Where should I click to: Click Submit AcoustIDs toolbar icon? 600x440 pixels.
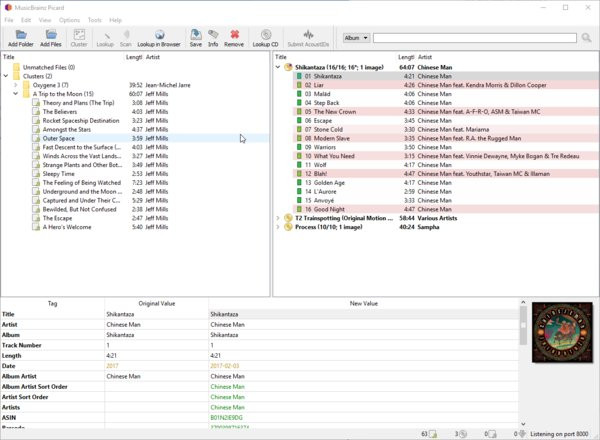[308, 34]
